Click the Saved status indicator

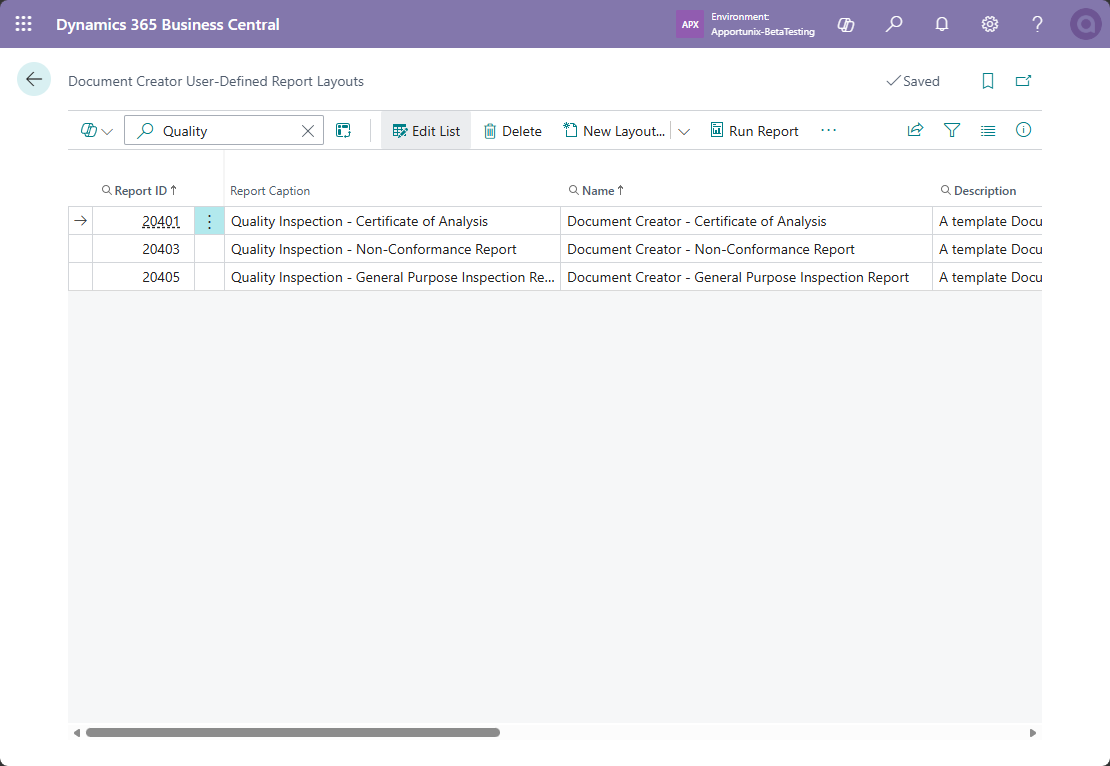pos(913,81)
